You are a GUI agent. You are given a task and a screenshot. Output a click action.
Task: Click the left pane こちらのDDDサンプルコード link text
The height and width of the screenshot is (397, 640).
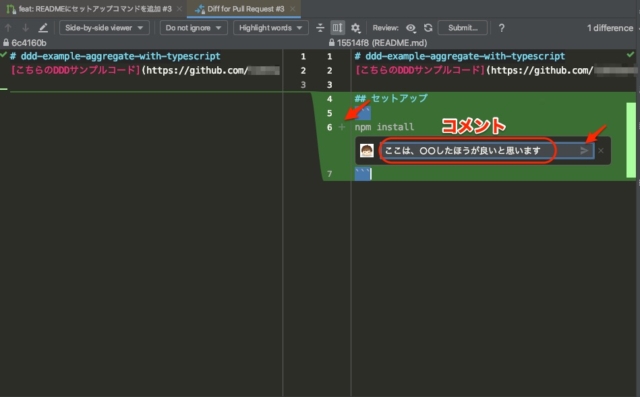[75, 70]
